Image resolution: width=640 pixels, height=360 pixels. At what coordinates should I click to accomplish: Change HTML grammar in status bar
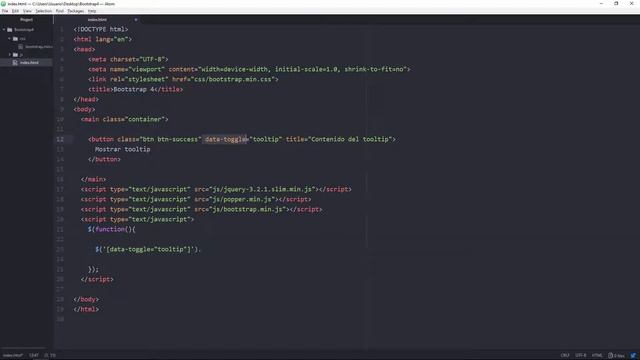[597, 356]
